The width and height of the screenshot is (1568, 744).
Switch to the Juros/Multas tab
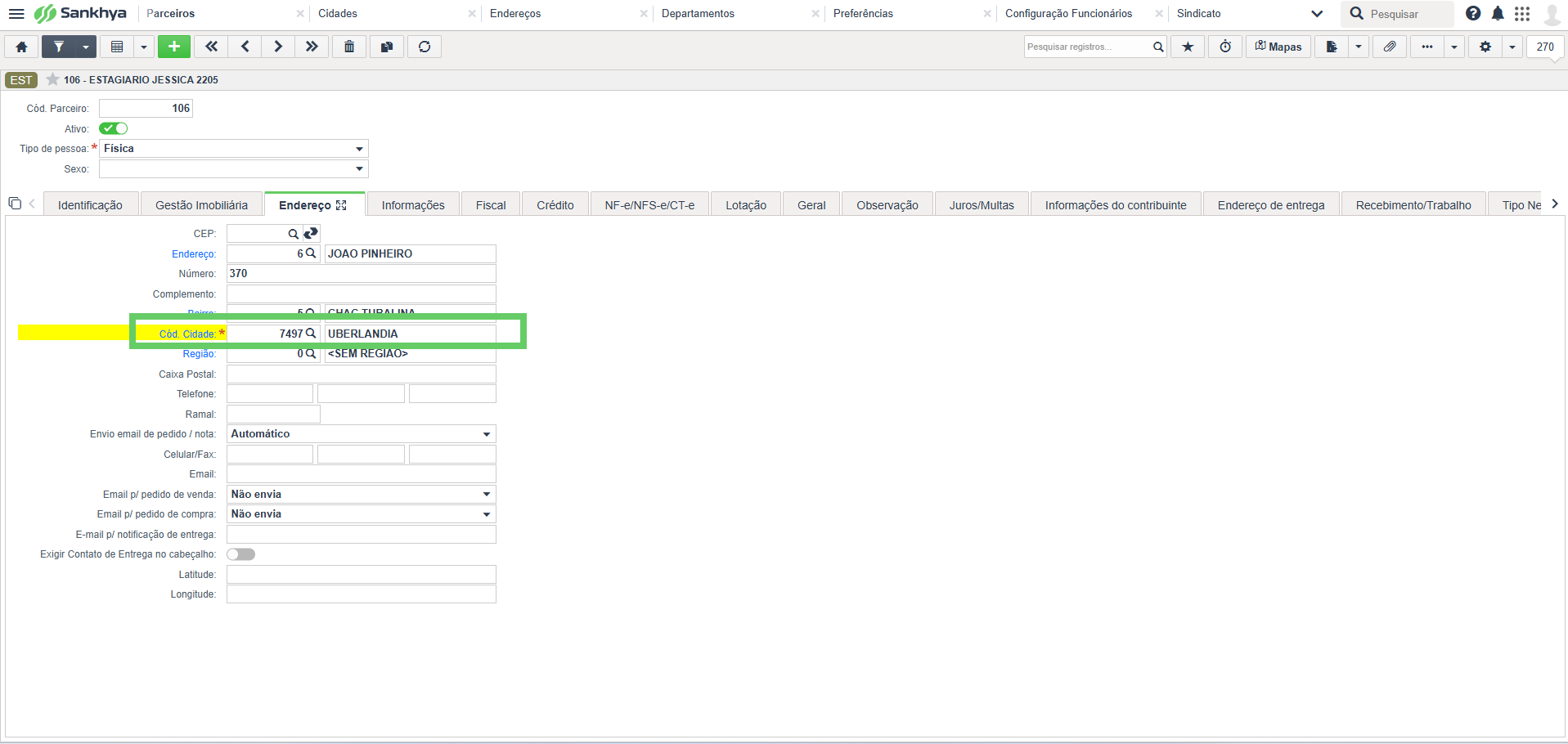(x=982, y=205)
